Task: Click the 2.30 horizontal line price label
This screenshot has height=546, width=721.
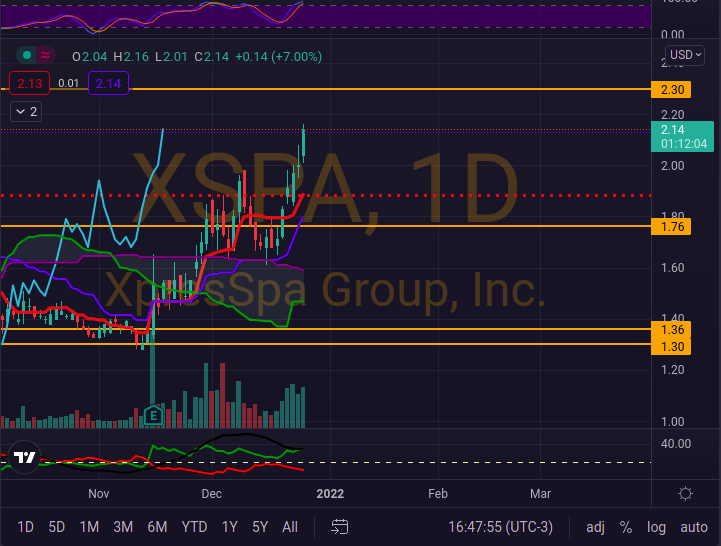Action: pyautogui.click(x=671, y=89)
